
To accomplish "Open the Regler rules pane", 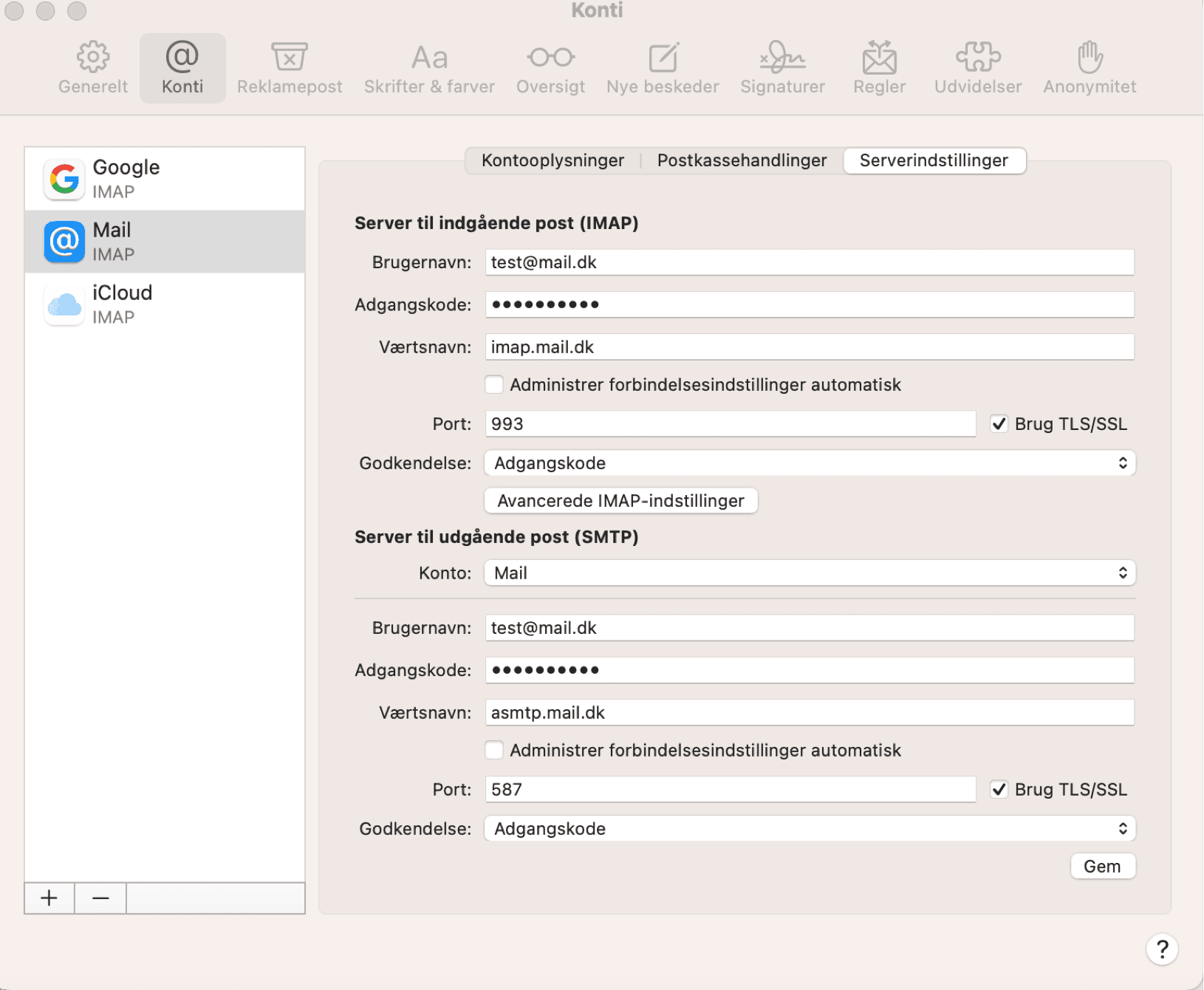I will click(x=879, y=68).
